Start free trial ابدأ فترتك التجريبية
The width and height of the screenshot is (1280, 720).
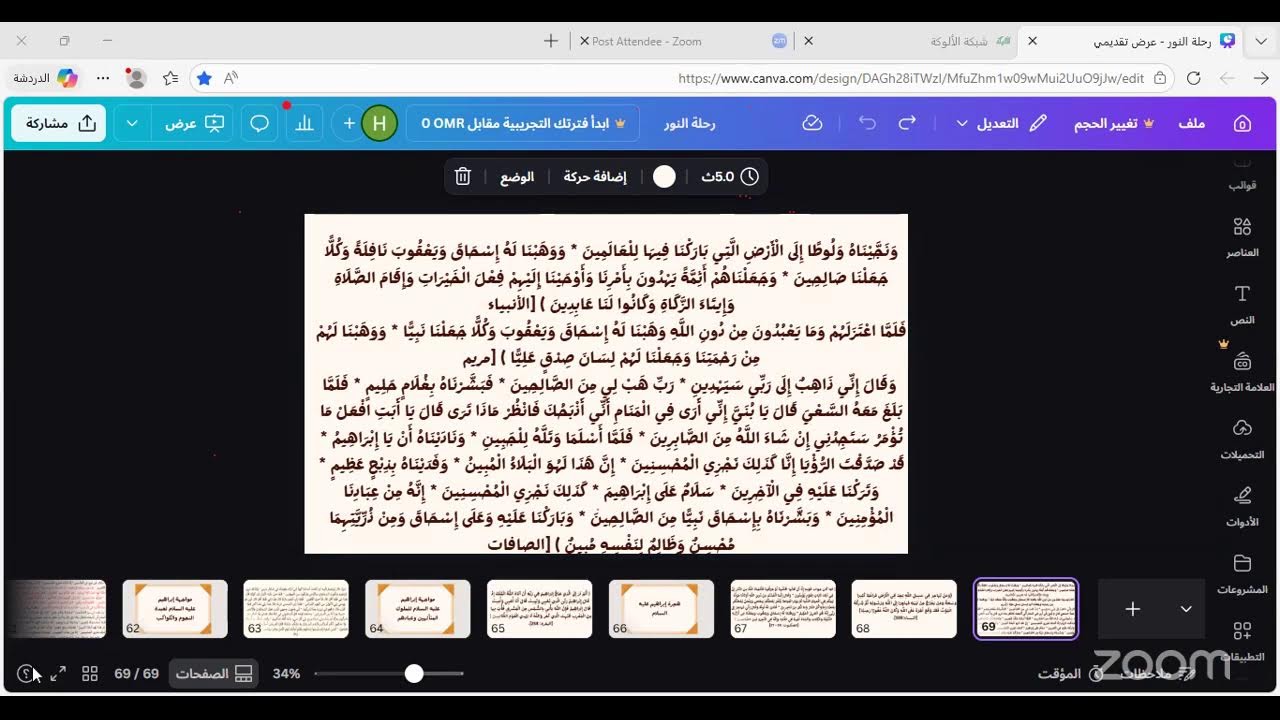click(x=523, y=123)
